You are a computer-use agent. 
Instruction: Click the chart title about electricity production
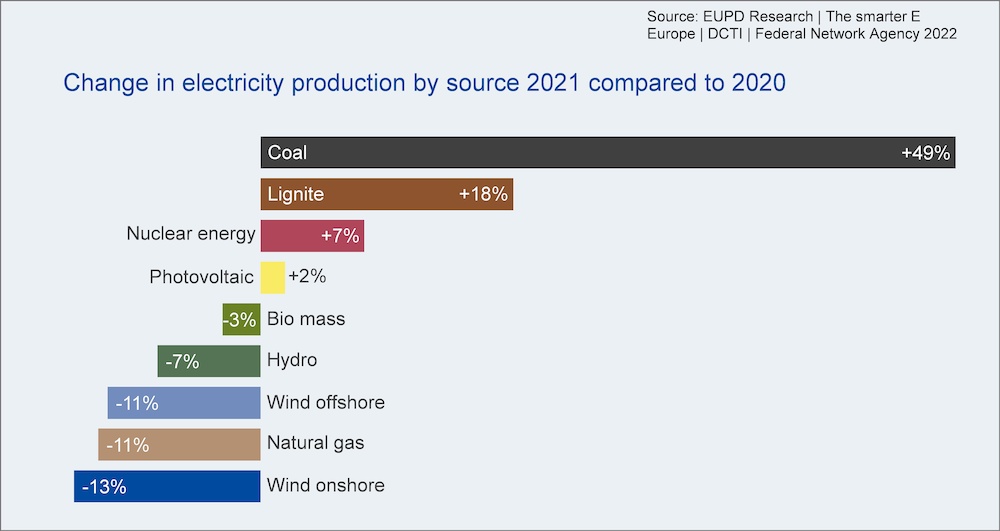coord(424,84)
